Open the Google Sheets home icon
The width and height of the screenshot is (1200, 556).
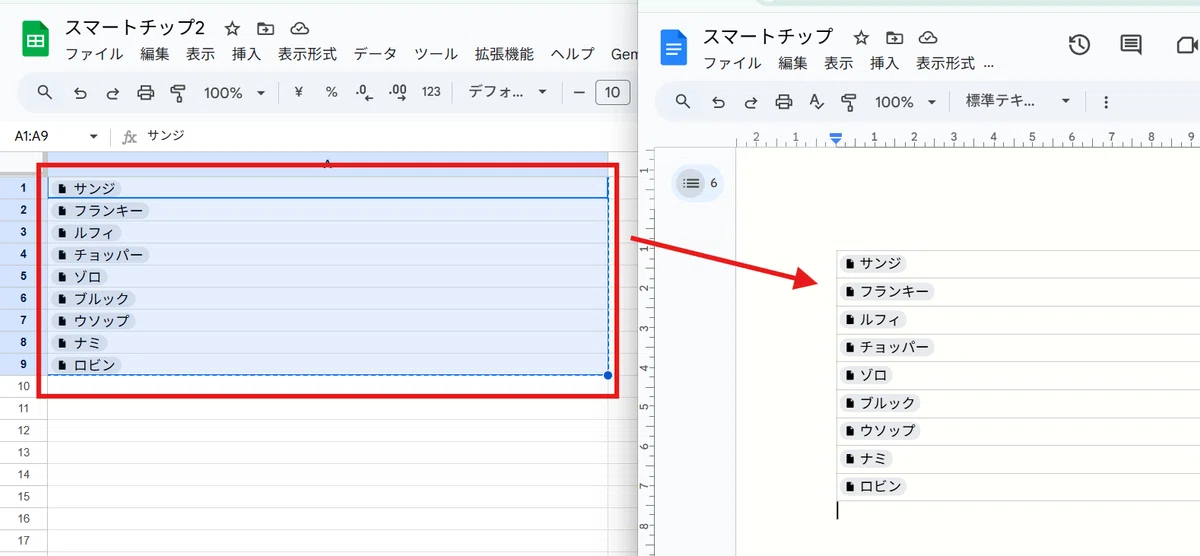(x=36, y=41)
